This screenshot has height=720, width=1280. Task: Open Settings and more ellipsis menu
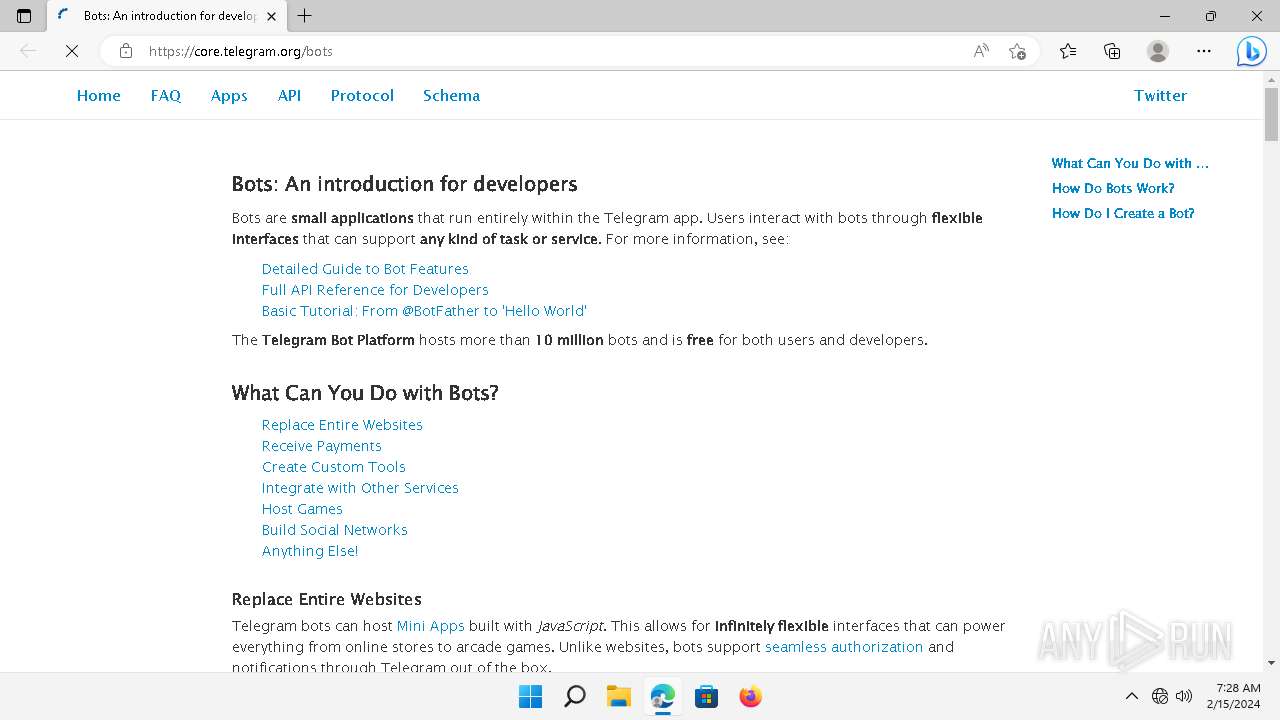1204,51
